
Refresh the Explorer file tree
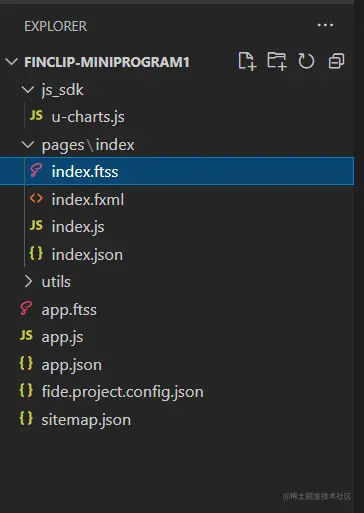(306, 61)
